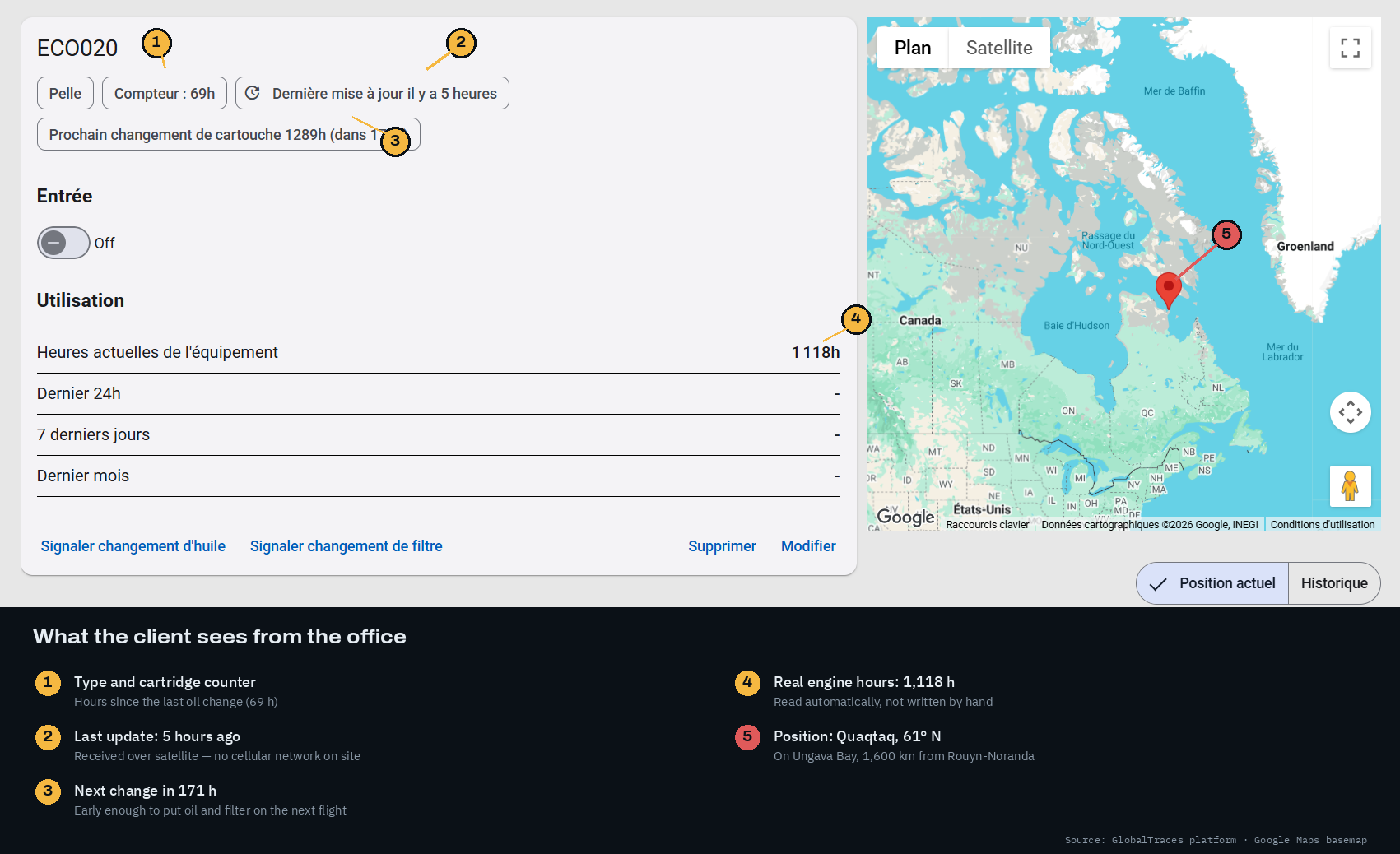Switch to Historique view
The image size is (1400, 854).
(1334, 583)
